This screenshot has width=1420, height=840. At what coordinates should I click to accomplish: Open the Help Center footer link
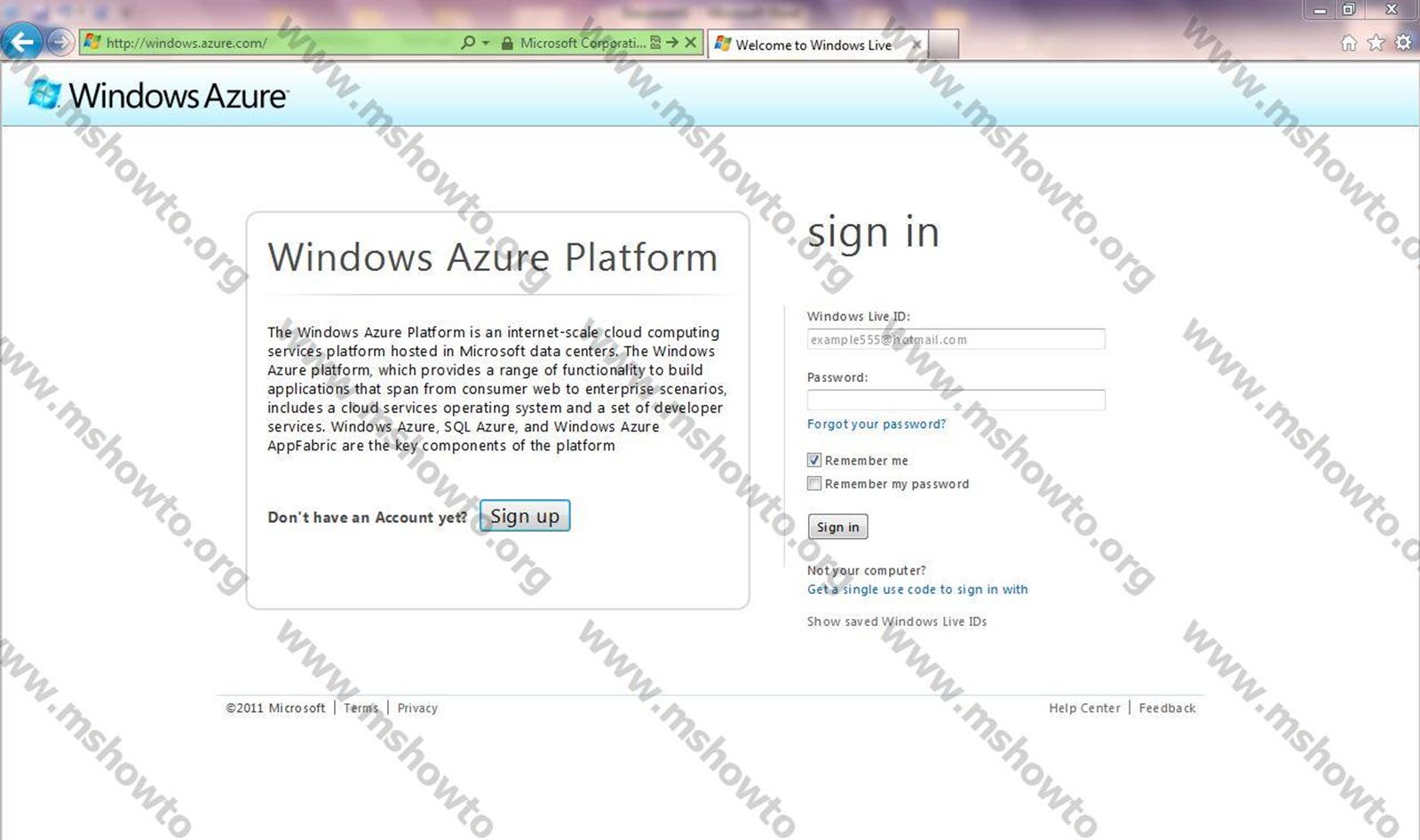[x=1084, y=709]
